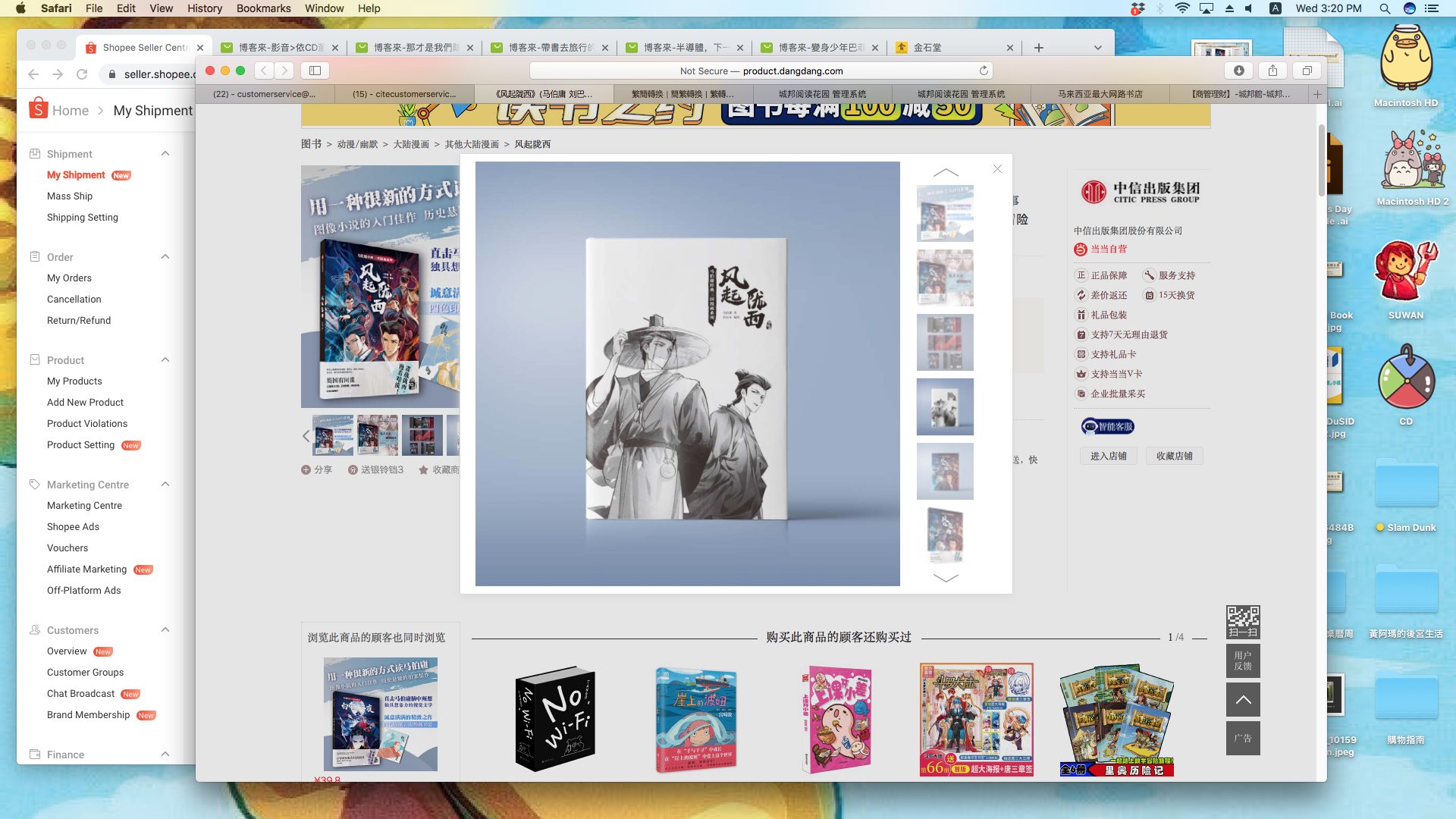The width and height of the screenshot is (1456, 819).
Task: Click Safari reload page icon in address bar
Action: click(x=984, y=71)
